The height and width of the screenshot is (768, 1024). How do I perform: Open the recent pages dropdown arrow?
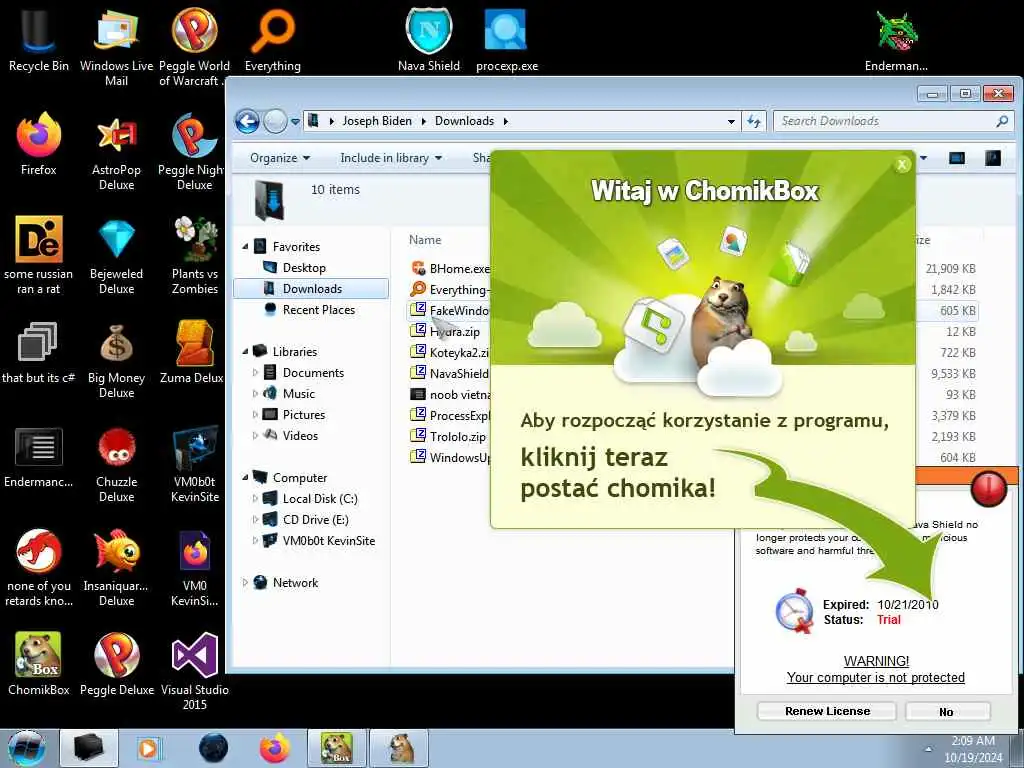[x=295, y=121]
